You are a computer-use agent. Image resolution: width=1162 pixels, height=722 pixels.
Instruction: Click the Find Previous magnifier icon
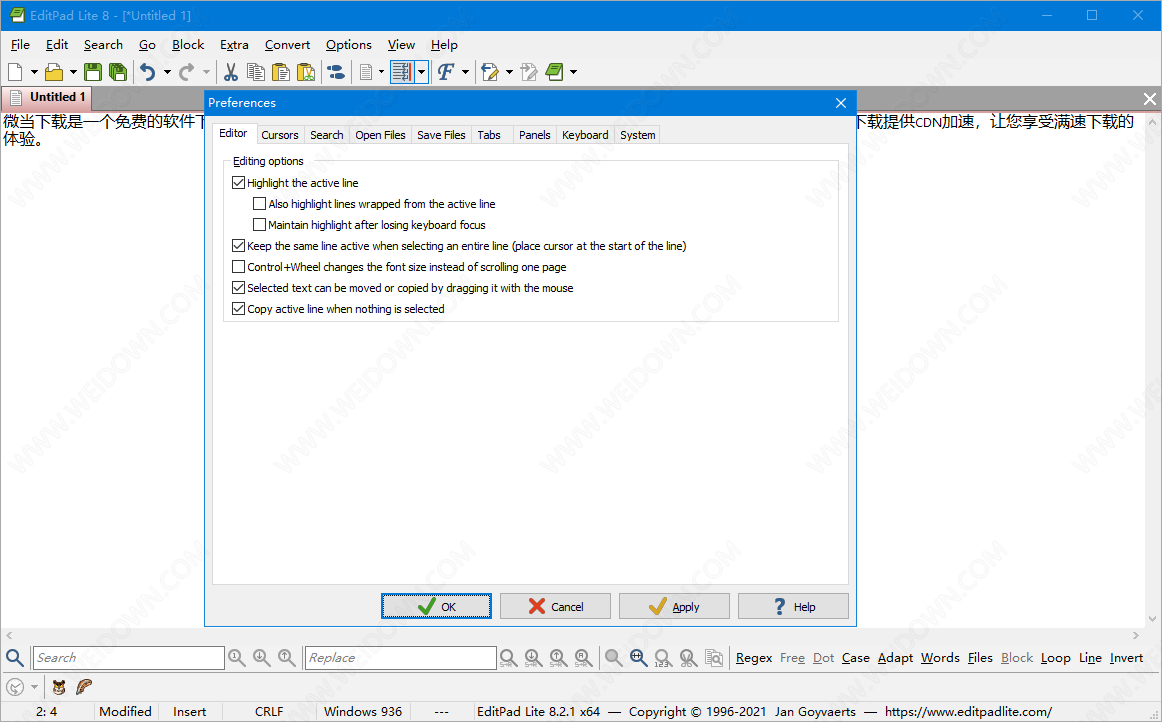point(287,658)
